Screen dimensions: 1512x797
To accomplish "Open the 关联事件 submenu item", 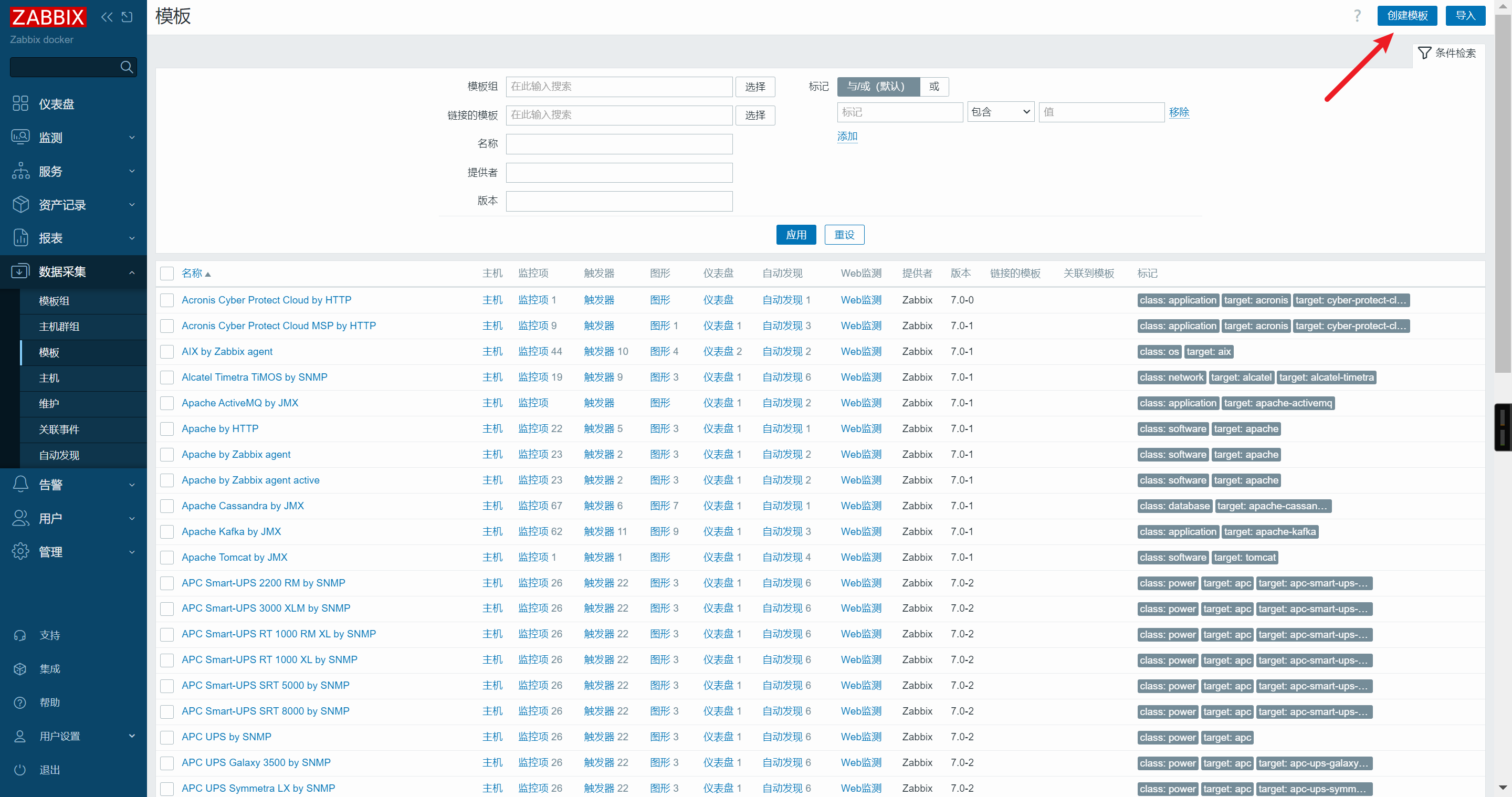I will click(x=83, y=429).
